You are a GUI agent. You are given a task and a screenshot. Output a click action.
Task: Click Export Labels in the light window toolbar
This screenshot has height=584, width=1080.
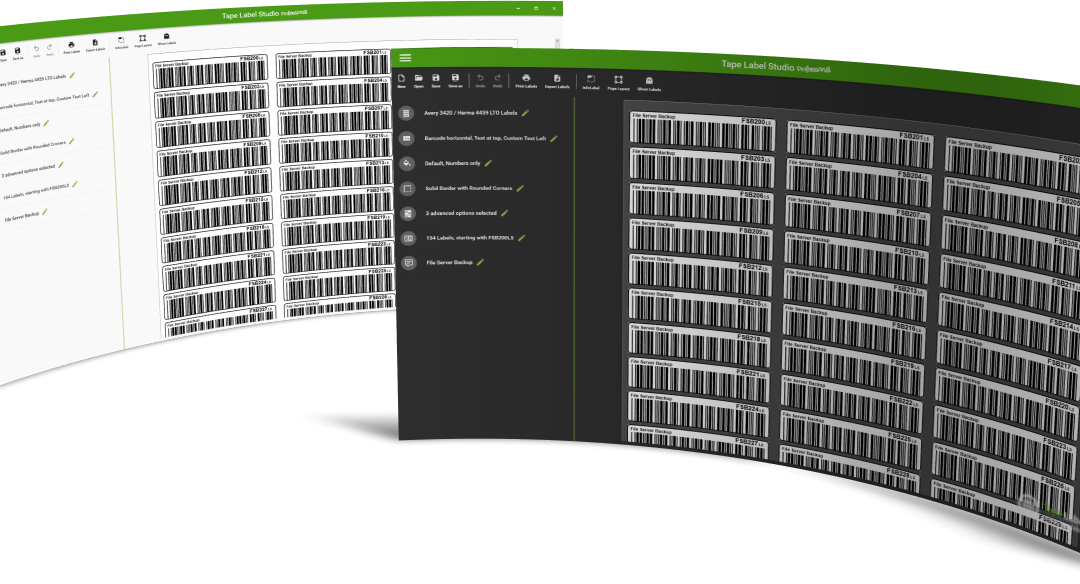pyautogui.click(x=95, y=45)
